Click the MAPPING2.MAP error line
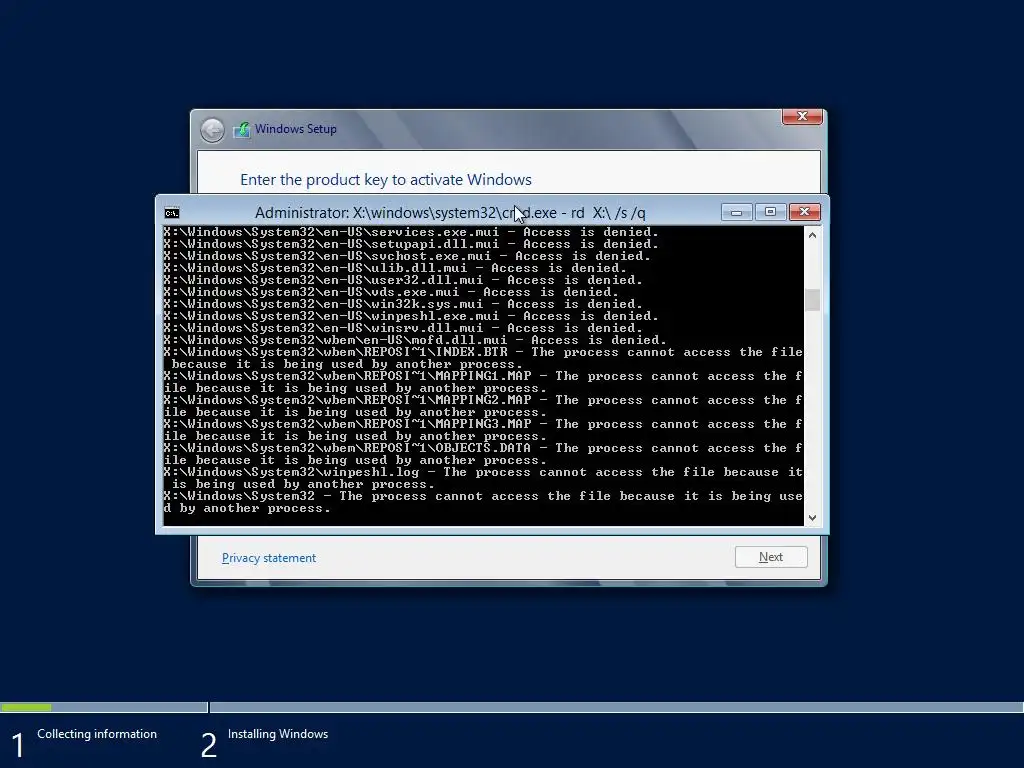The width and height of the screenshot is (1024, 768). click(x=483, y=406)
